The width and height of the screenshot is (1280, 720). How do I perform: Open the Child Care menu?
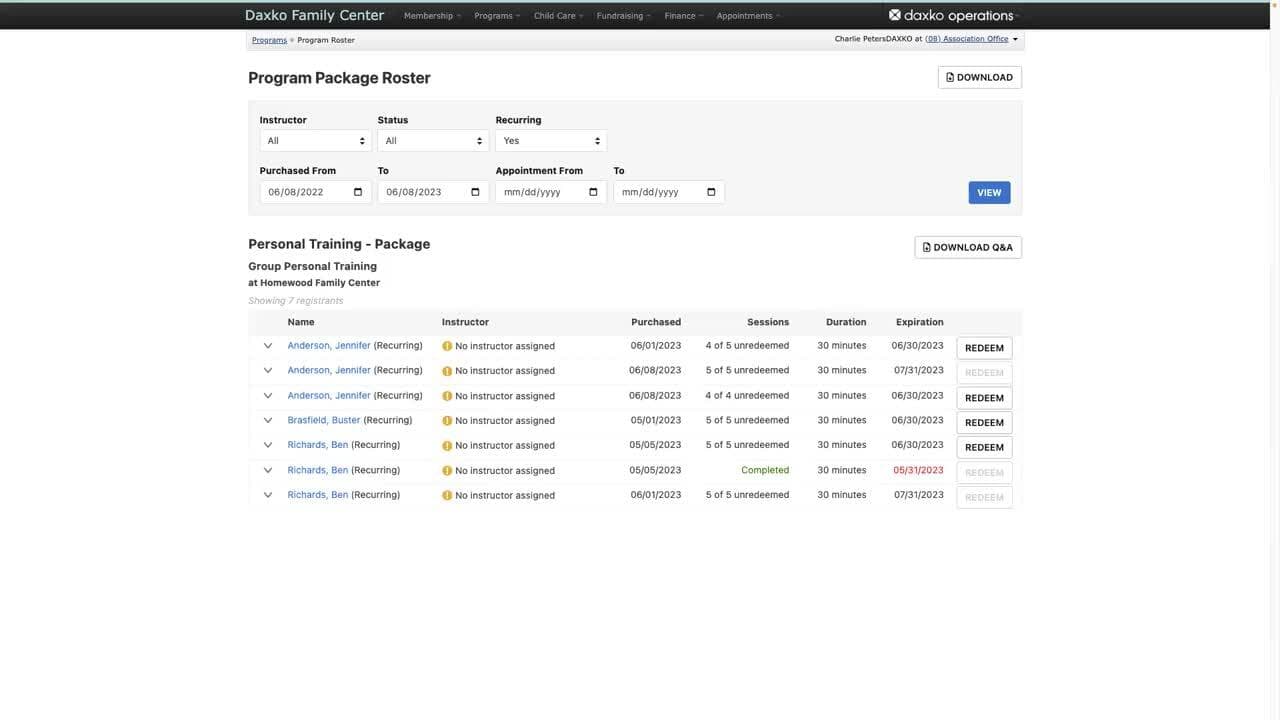(x=558, y=16)
